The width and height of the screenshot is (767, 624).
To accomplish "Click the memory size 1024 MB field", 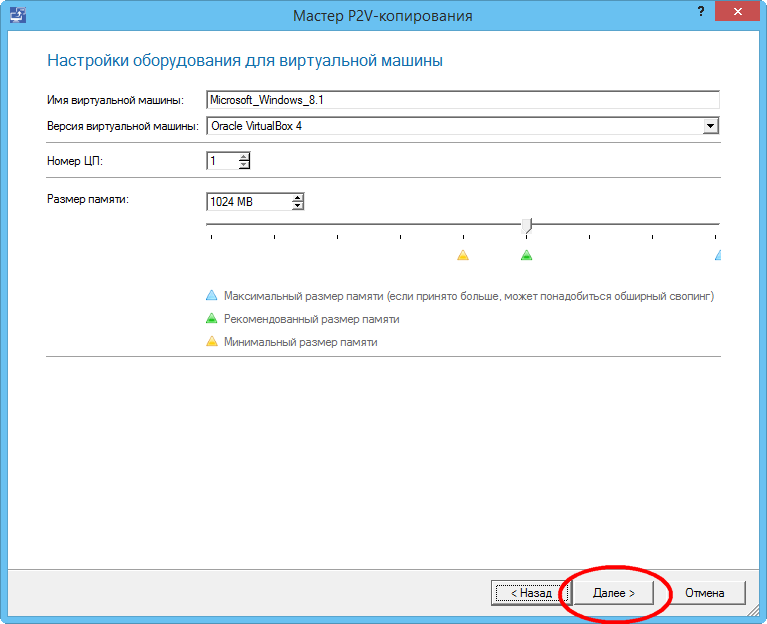I will click(249, 201).
